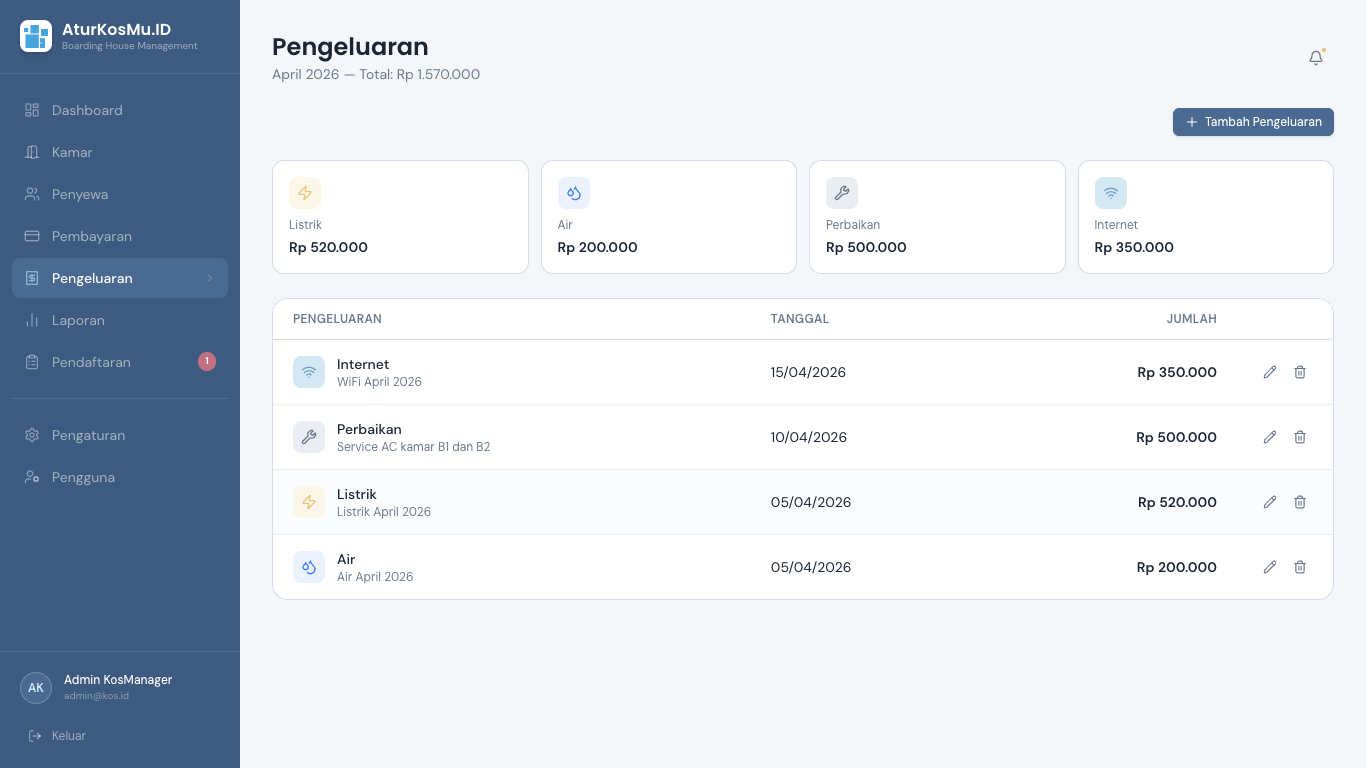The width and height of the screenshot is (1366, 768).
Task: Open the Perbaikan Rp 500.000 summary card
Action: pos(937,217)
